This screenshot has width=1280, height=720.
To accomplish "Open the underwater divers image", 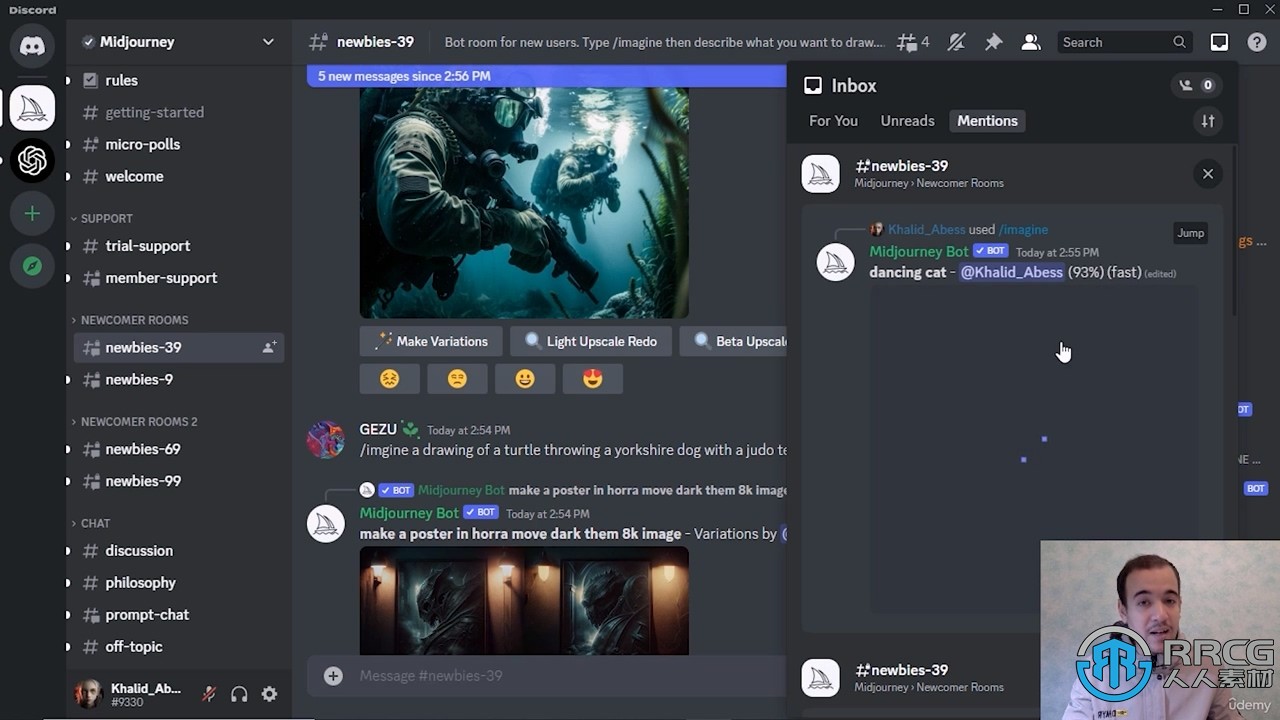I will (x=524, y=203).
